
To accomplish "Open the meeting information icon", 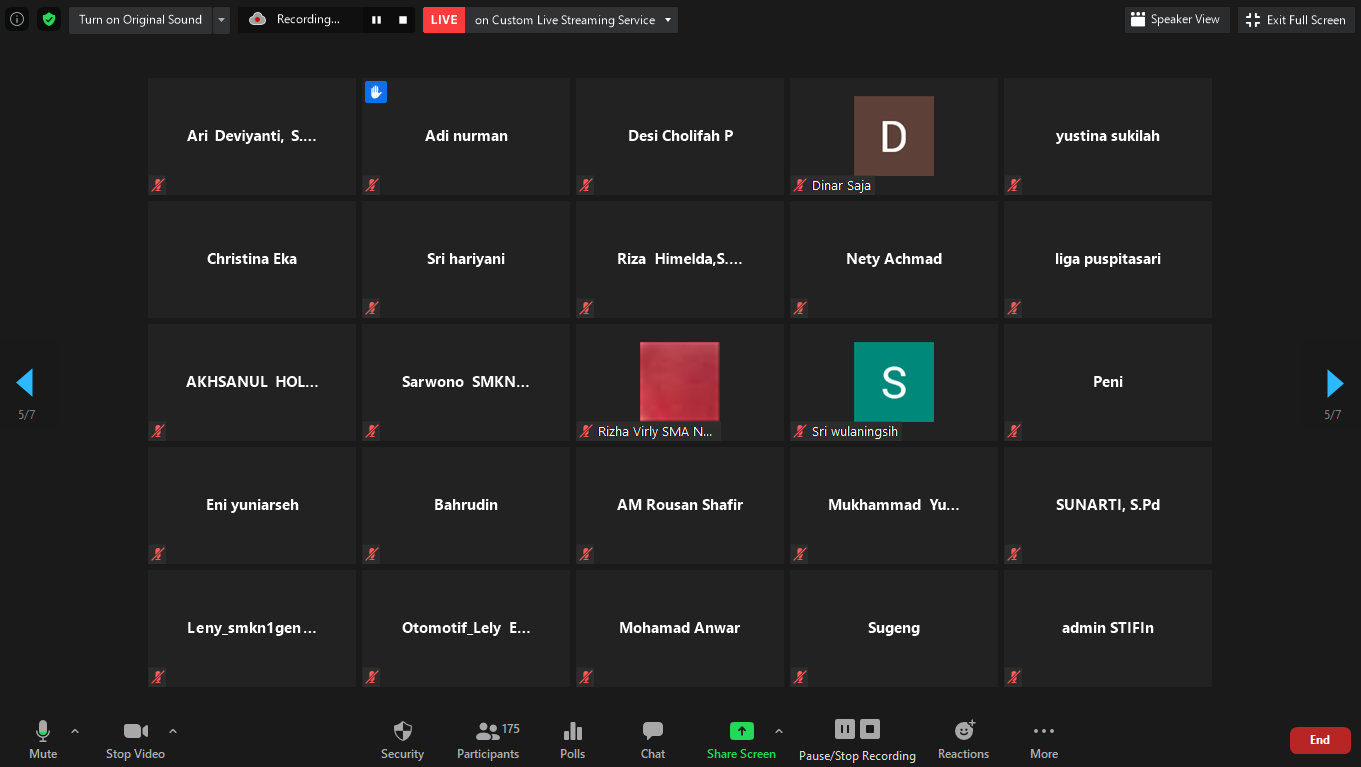I will [x=17, y=19].
